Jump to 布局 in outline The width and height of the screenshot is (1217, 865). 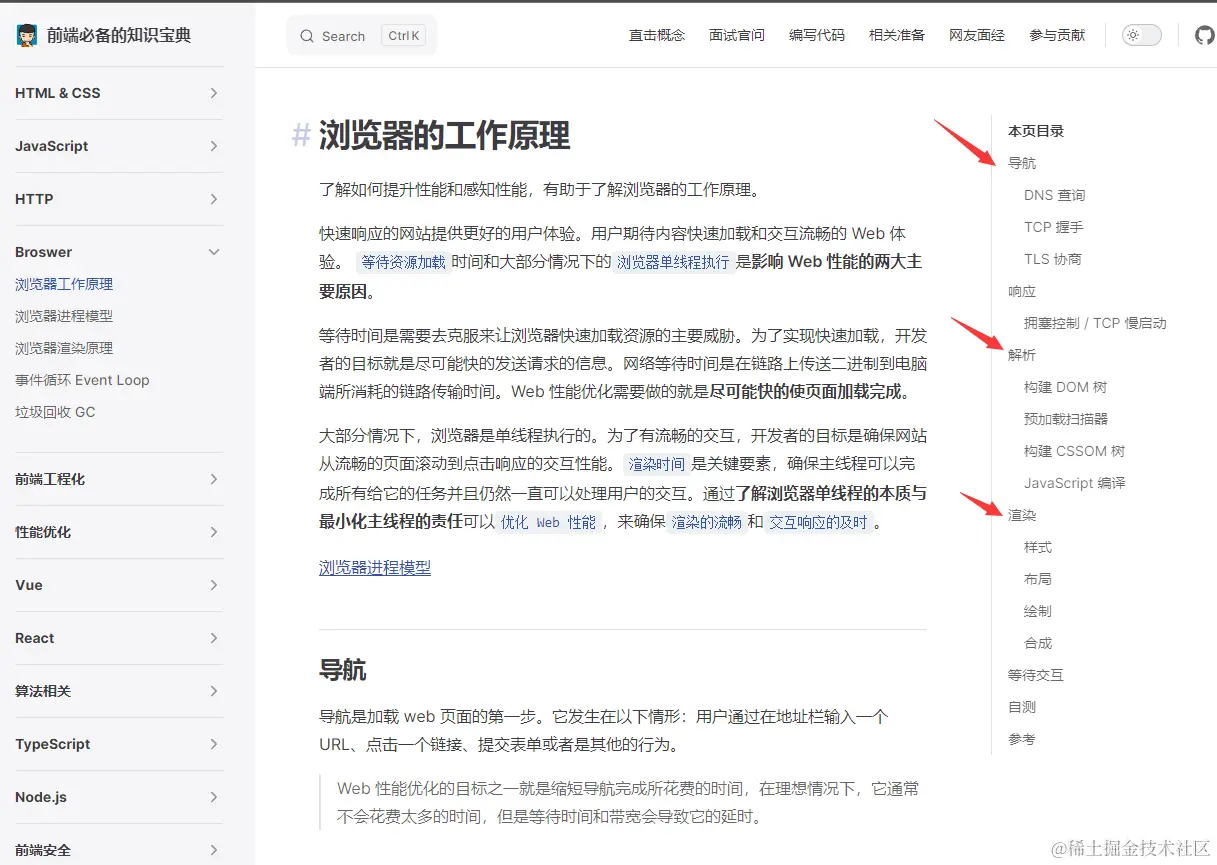point(1038,579)
